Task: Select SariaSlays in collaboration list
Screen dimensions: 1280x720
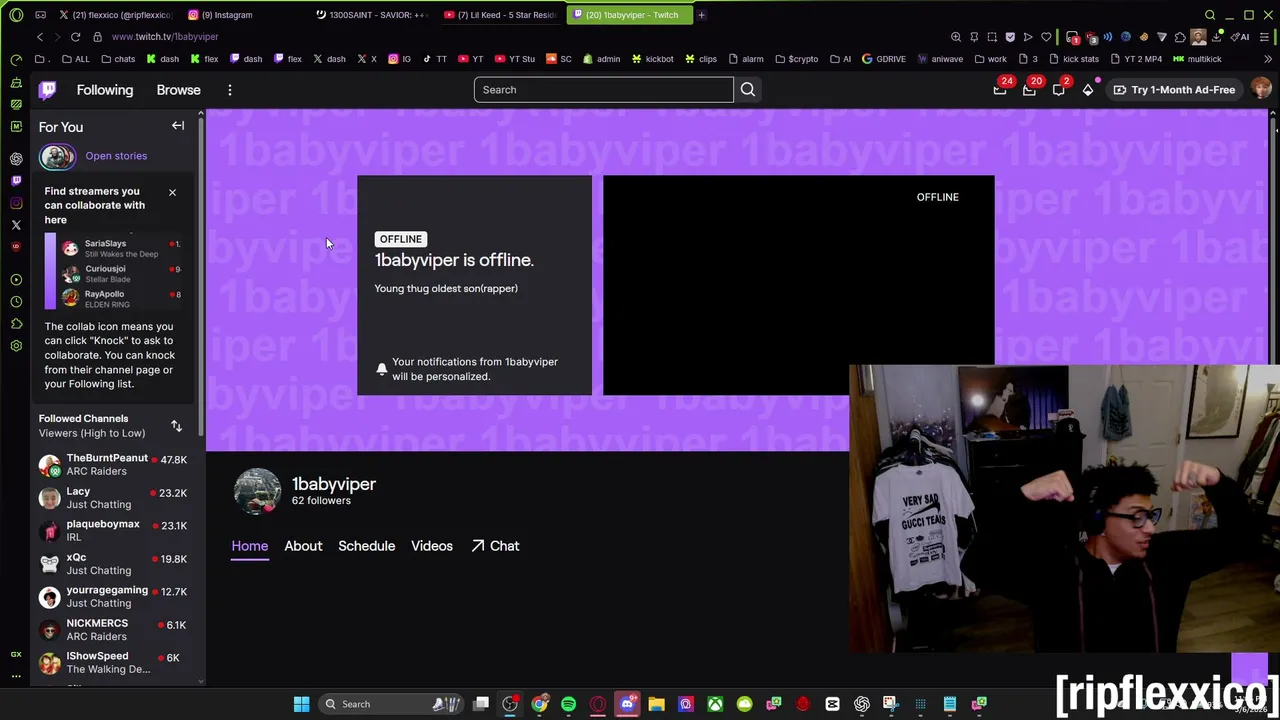Action: coord(120,248)
